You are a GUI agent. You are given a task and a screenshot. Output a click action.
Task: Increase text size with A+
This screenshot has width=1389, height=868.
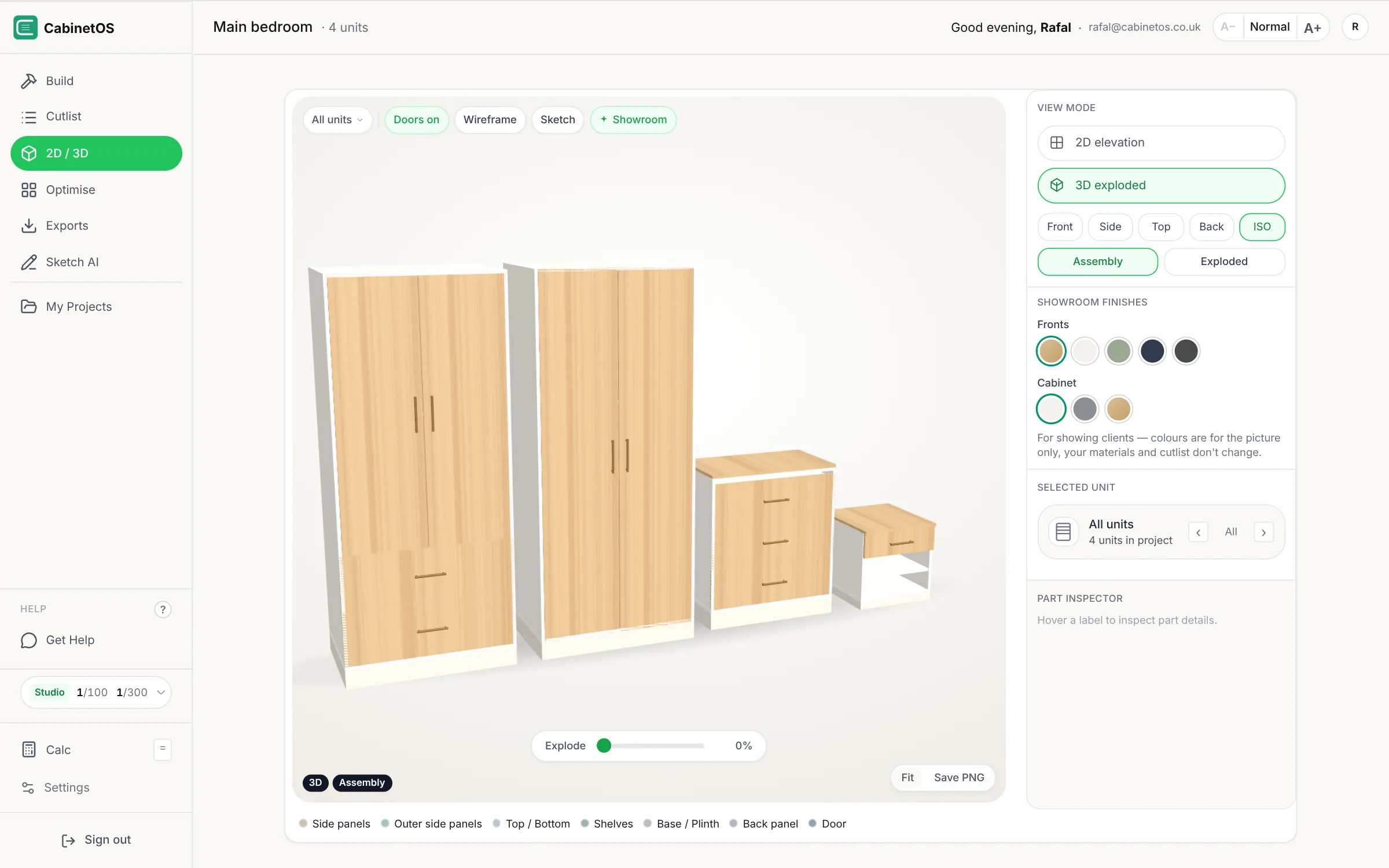(x=1313, y=27)
